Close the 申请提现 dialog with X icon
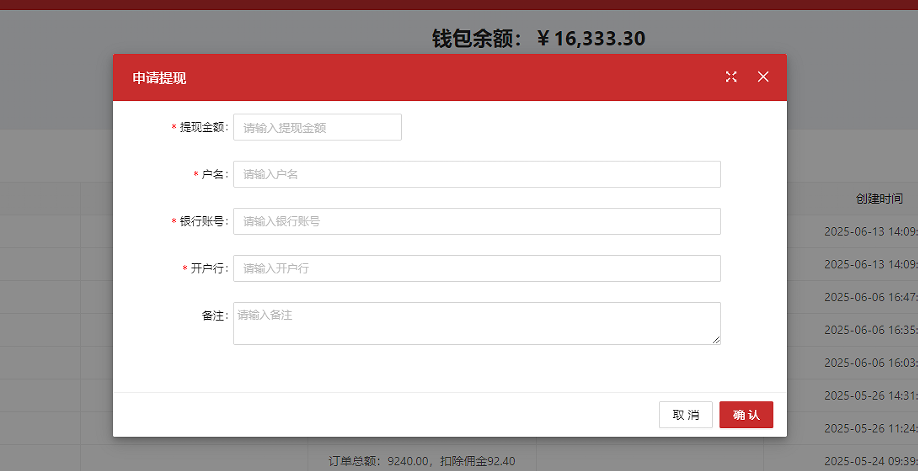The width and height of the screenshot is (918, 471). coord(763,77)
